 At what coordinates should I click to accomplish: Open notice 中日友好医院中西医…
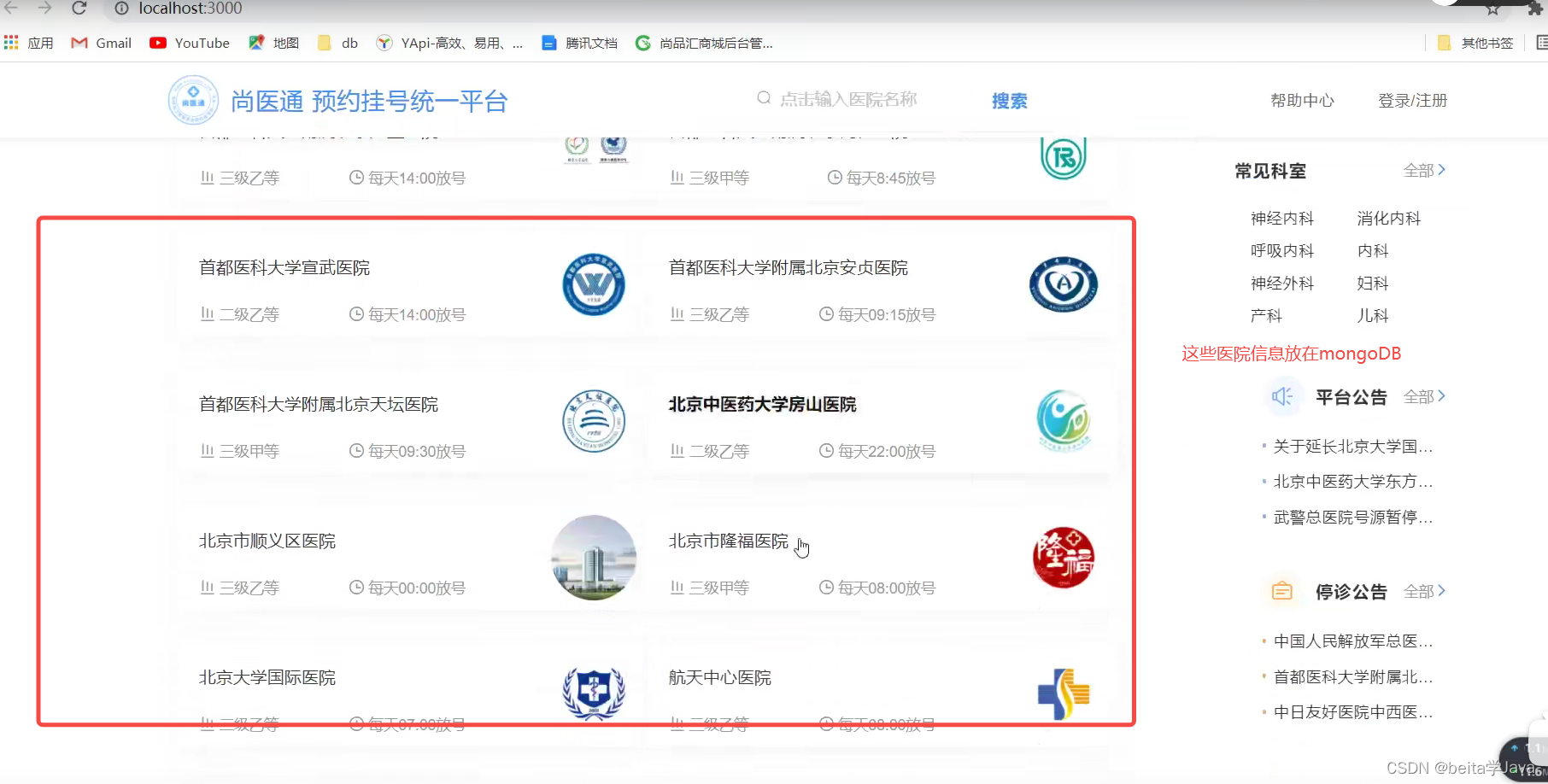(1353, 712)
